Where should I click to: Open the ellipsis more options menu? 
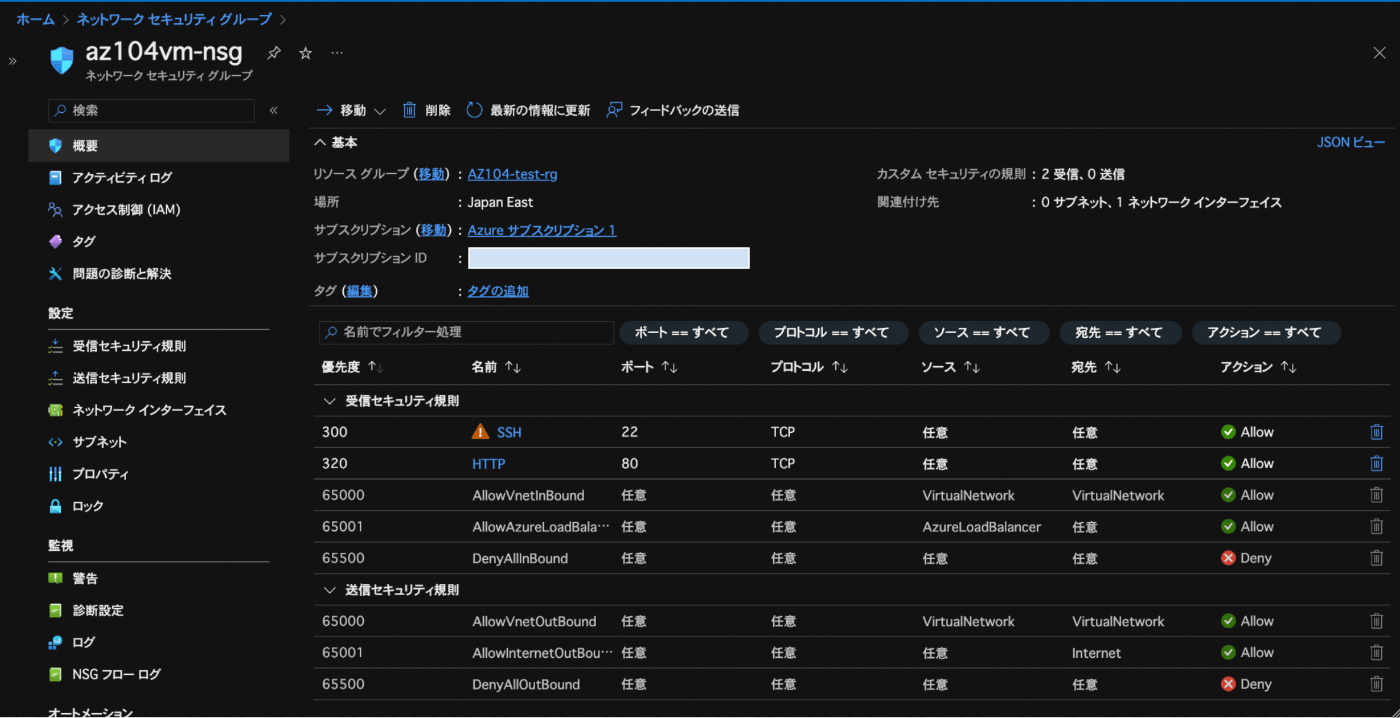(337, 53)
